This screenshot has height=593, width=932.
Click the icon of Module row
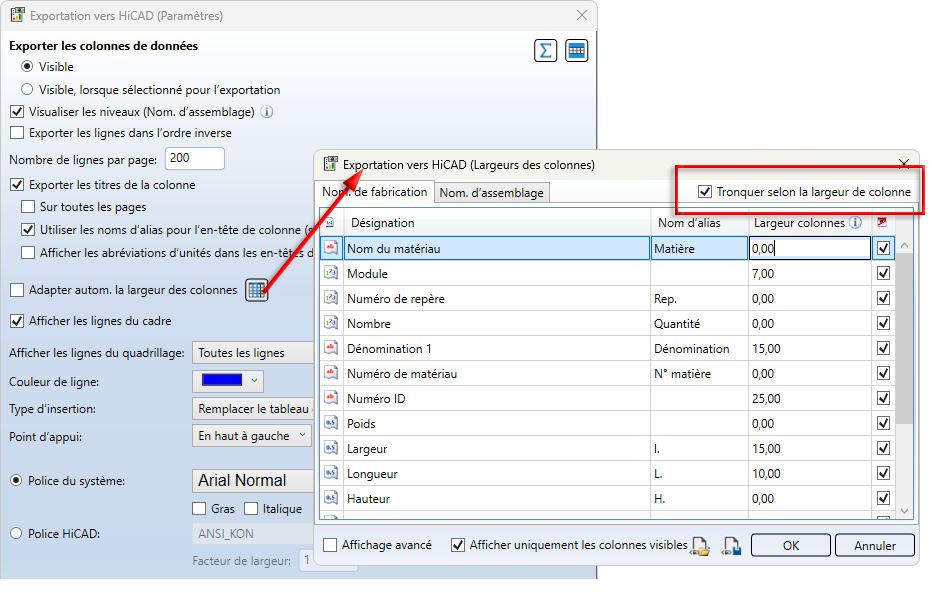click(331, 273)
